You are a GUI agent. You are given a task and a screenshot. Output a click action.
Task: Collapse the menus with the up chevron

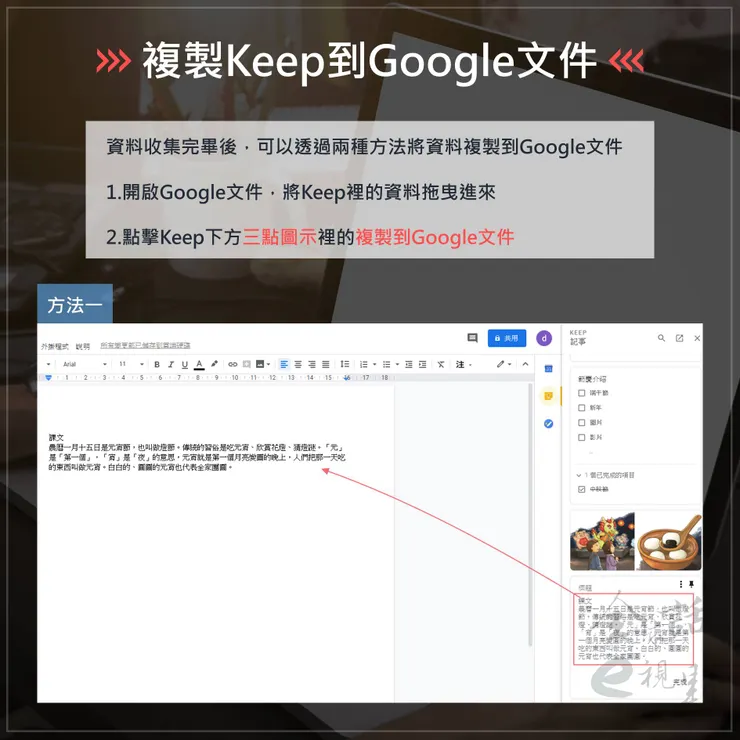tap(525, 364)
